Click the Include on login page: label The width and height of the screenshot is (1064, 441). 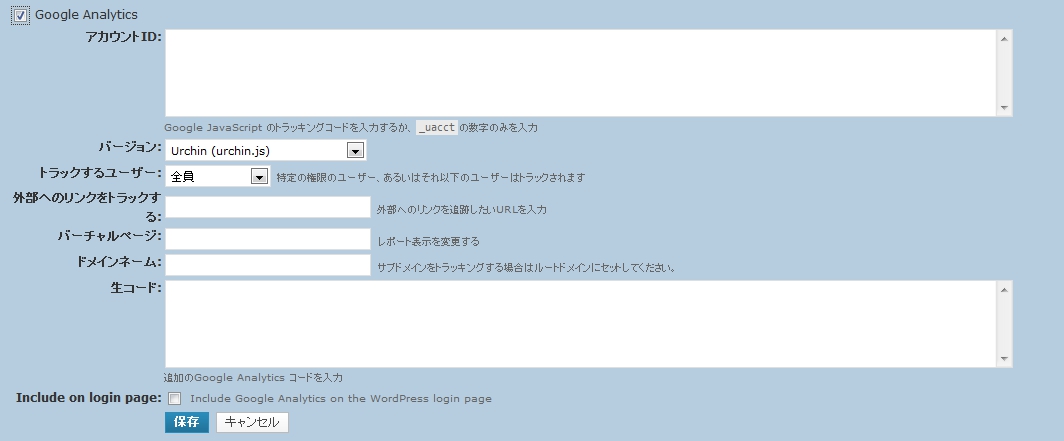pos(89,398)
